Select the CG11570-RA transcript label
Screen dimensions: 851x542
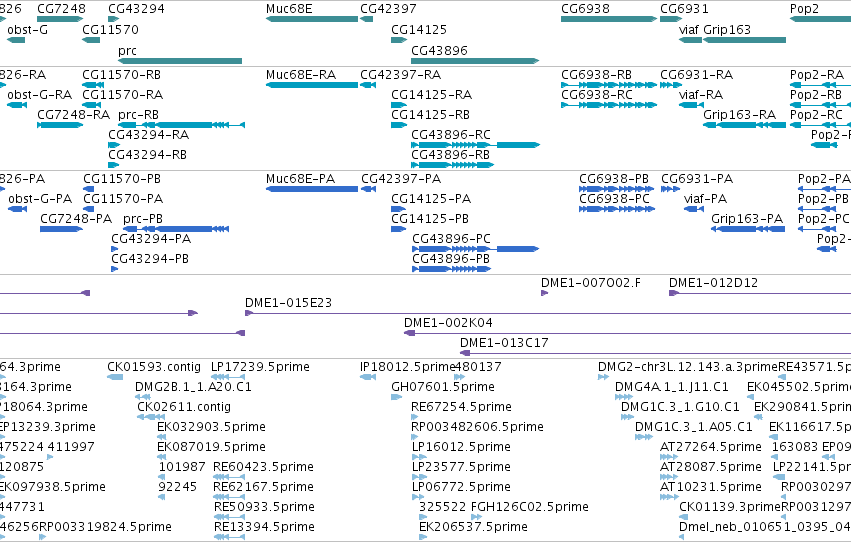coord(123,94)
